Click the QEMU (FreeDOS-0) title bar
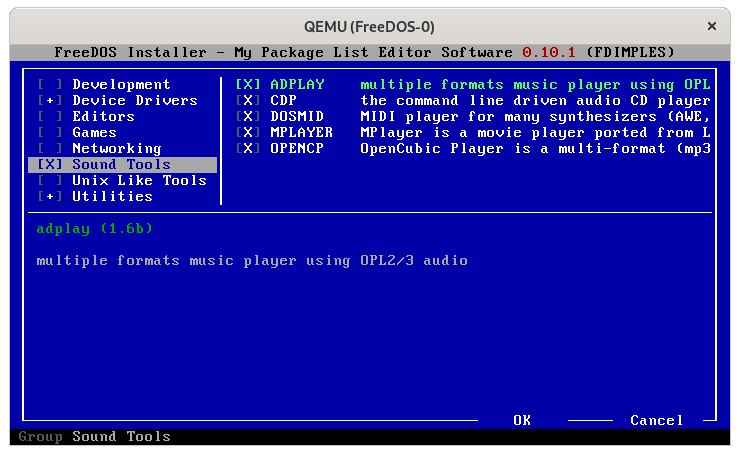The width and height of the screenshot is (740, 455). (370, 25)
